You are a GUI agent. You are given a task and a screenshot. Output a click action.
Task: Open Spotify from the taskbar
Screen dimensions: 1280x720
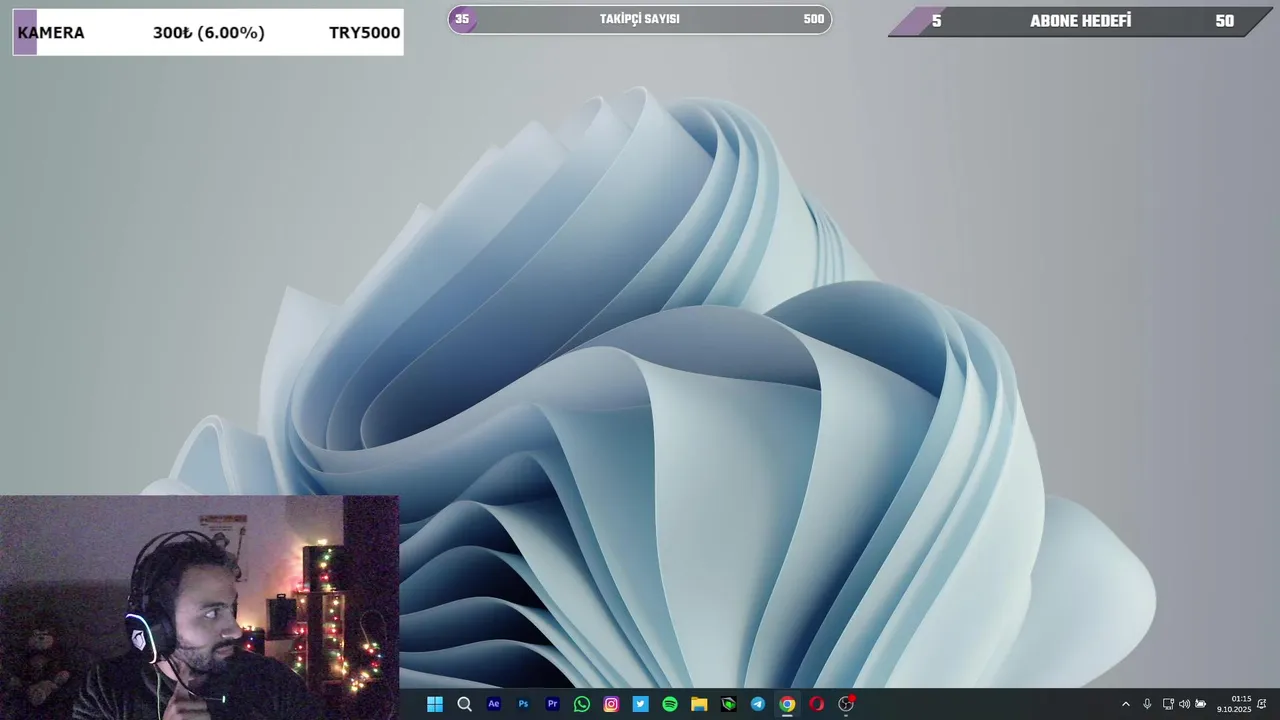670,704
